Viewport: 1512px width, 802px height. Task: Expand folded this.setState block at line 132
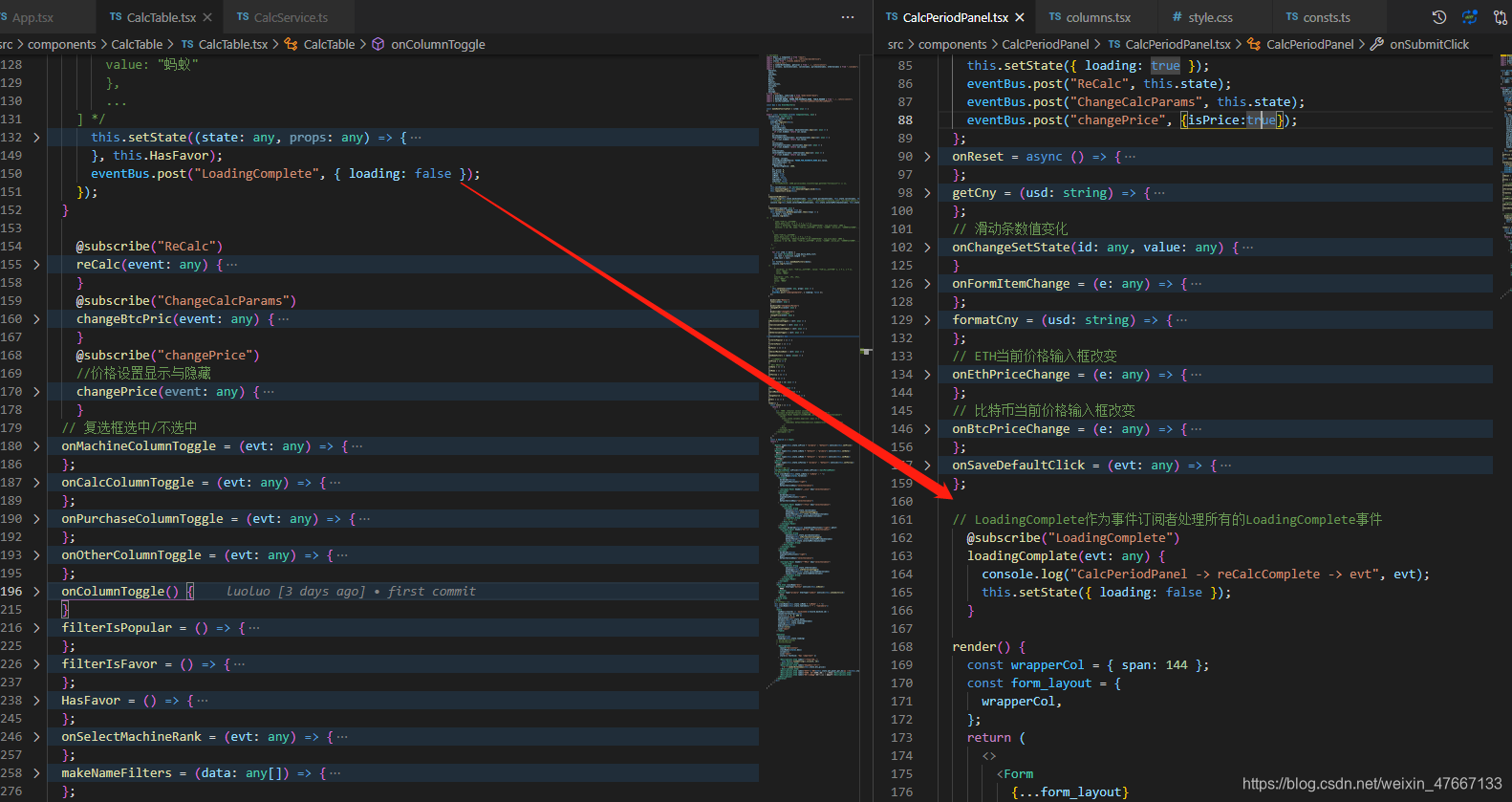click(36, 138)
